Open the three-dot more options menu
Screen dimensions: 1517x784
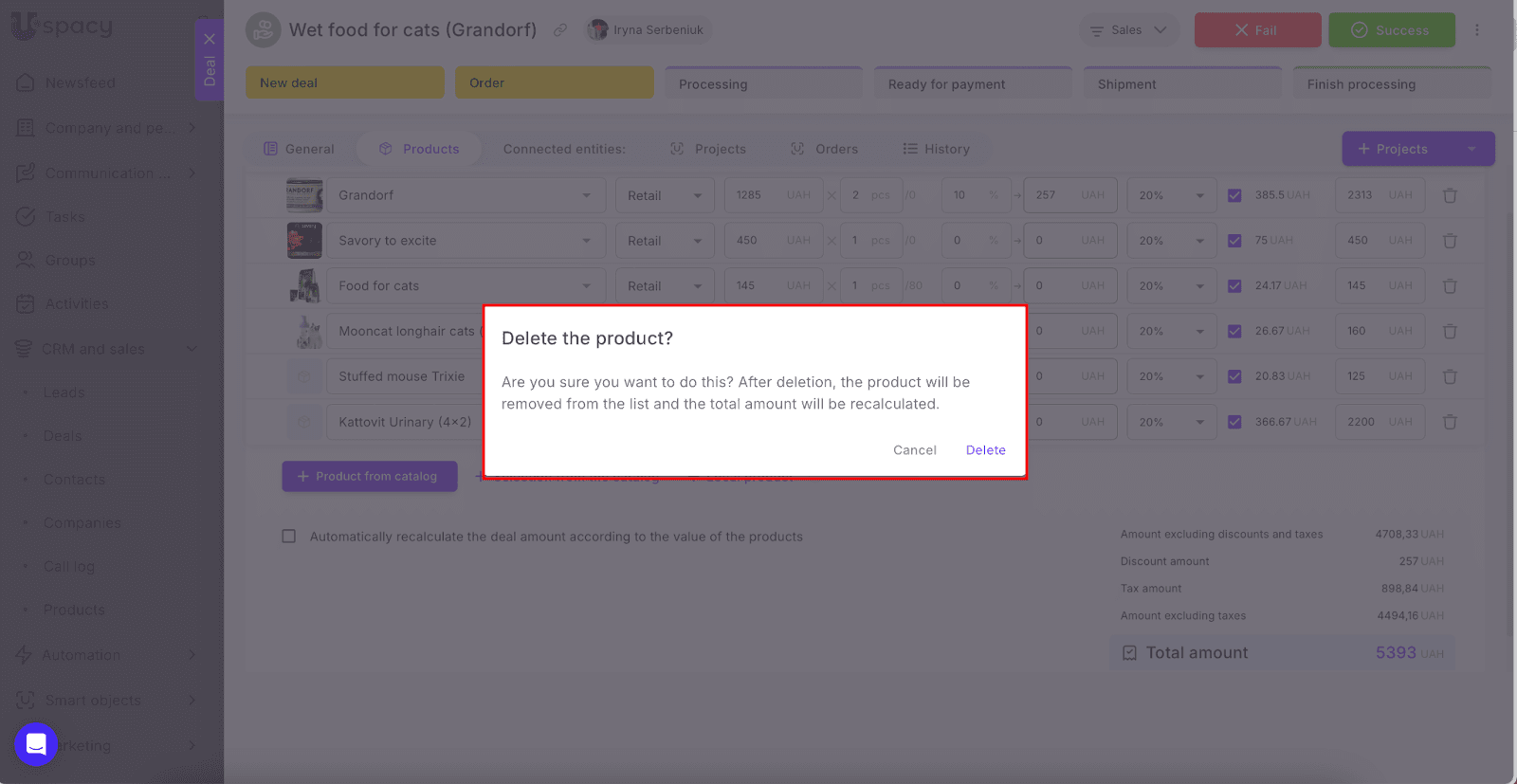coord(1476,30)
